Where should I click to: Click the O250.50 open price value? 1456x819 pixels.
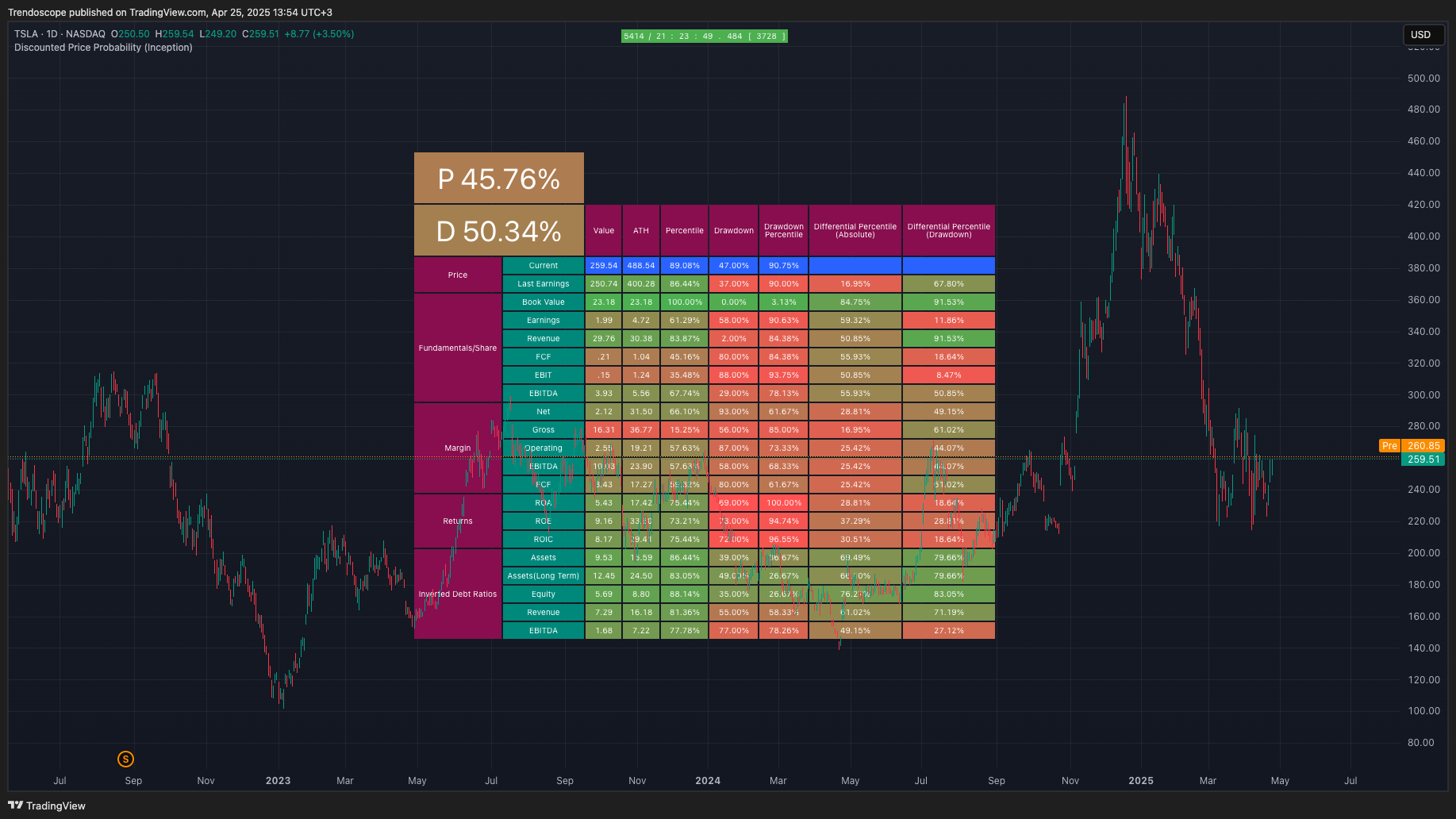[130, 34]
